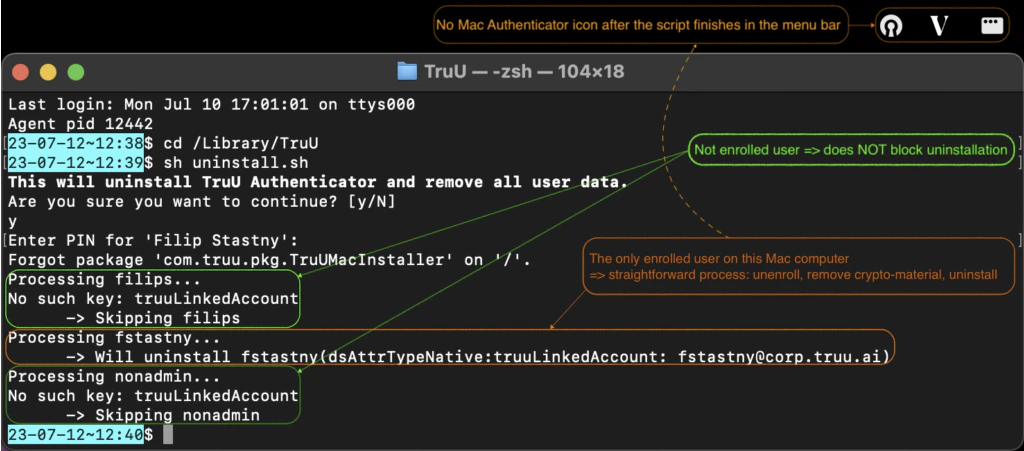
Task: Click the '23-07-12~12:38' prompt timestamp
Action: pos(76,143)
